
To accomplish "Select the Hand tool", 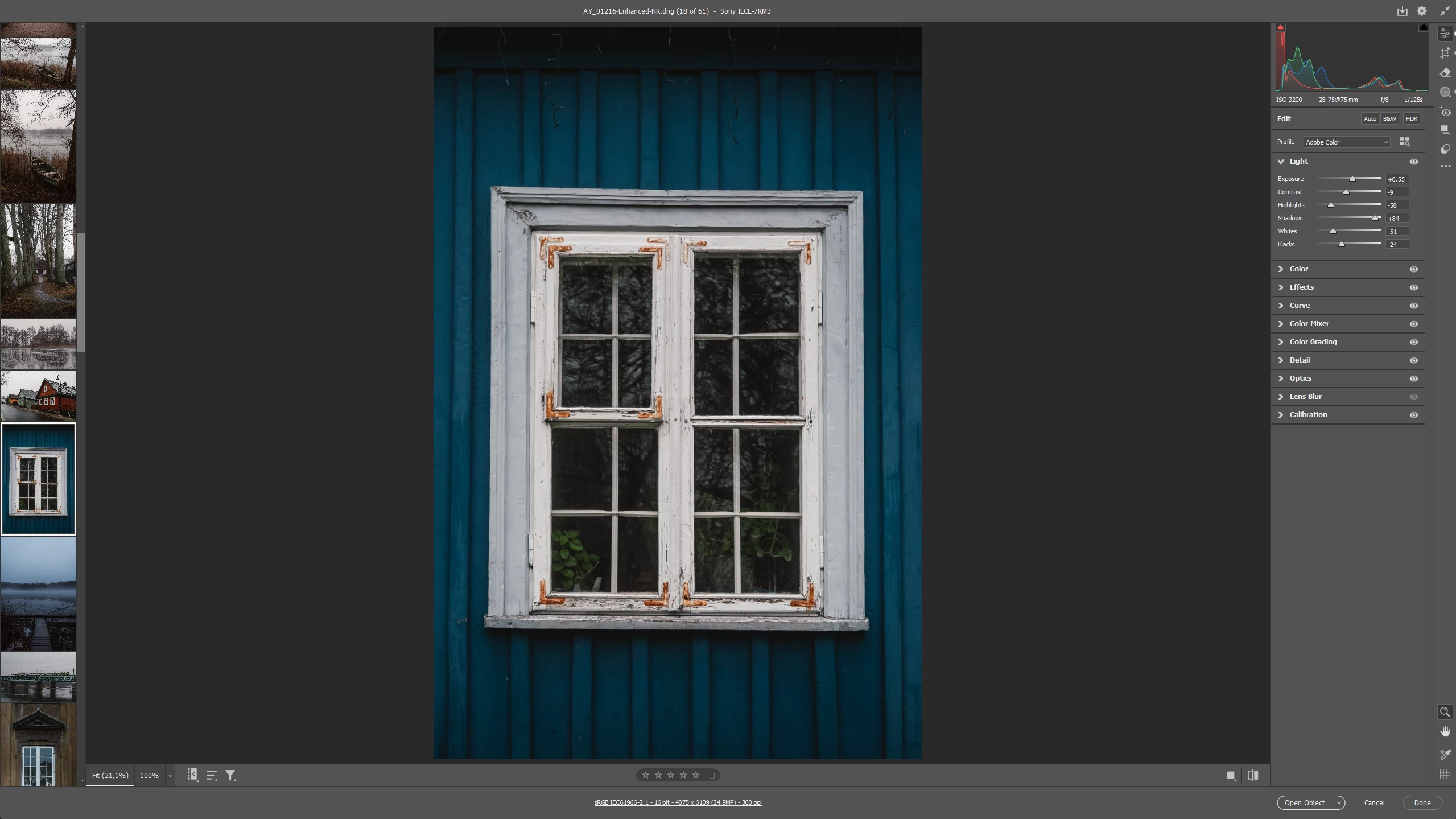I will tap(1444, 731).
